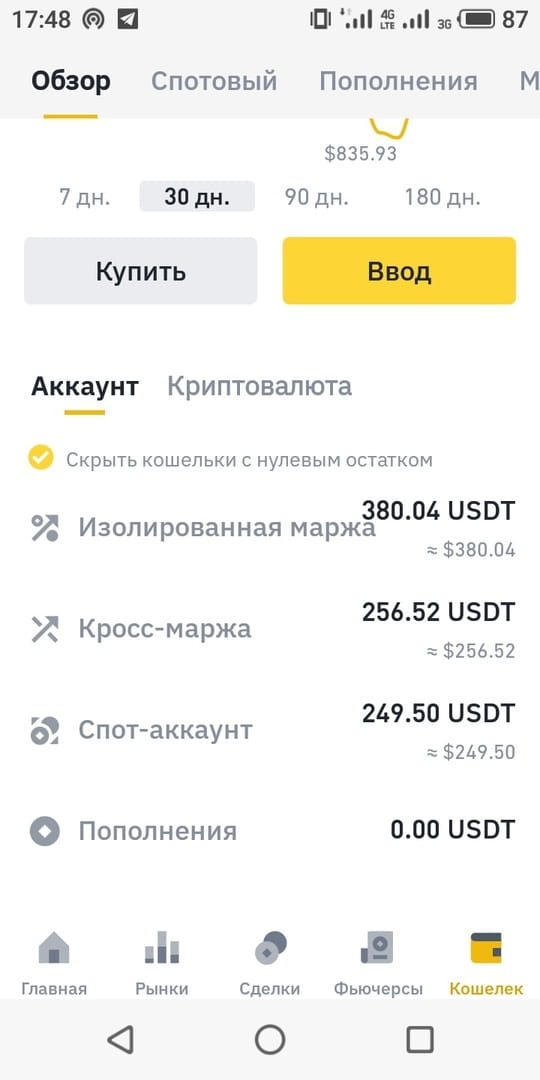Tap the Спот-аккаунт icon
The width and height of the screenshot is (540, 1080).
pyautogui.click(x=45, y=730)
